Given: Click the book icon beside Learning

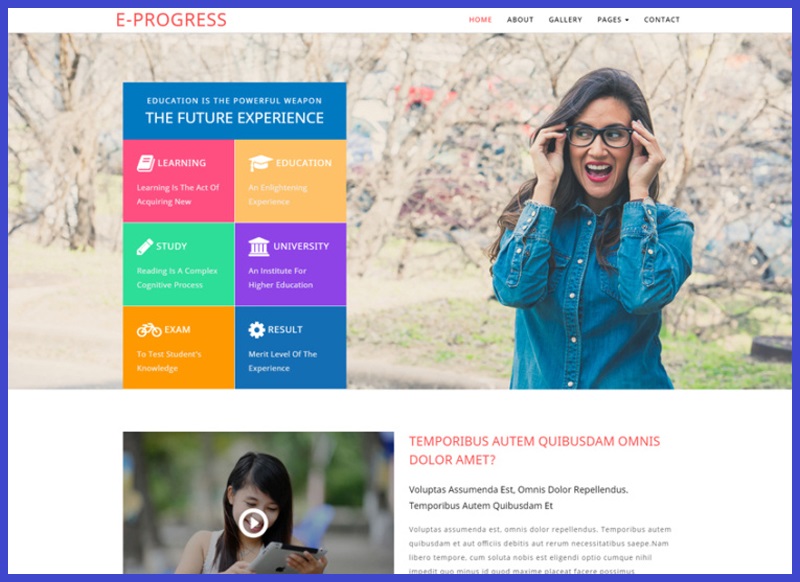Looking at the screenshot, I should click(x=145, y=163).
